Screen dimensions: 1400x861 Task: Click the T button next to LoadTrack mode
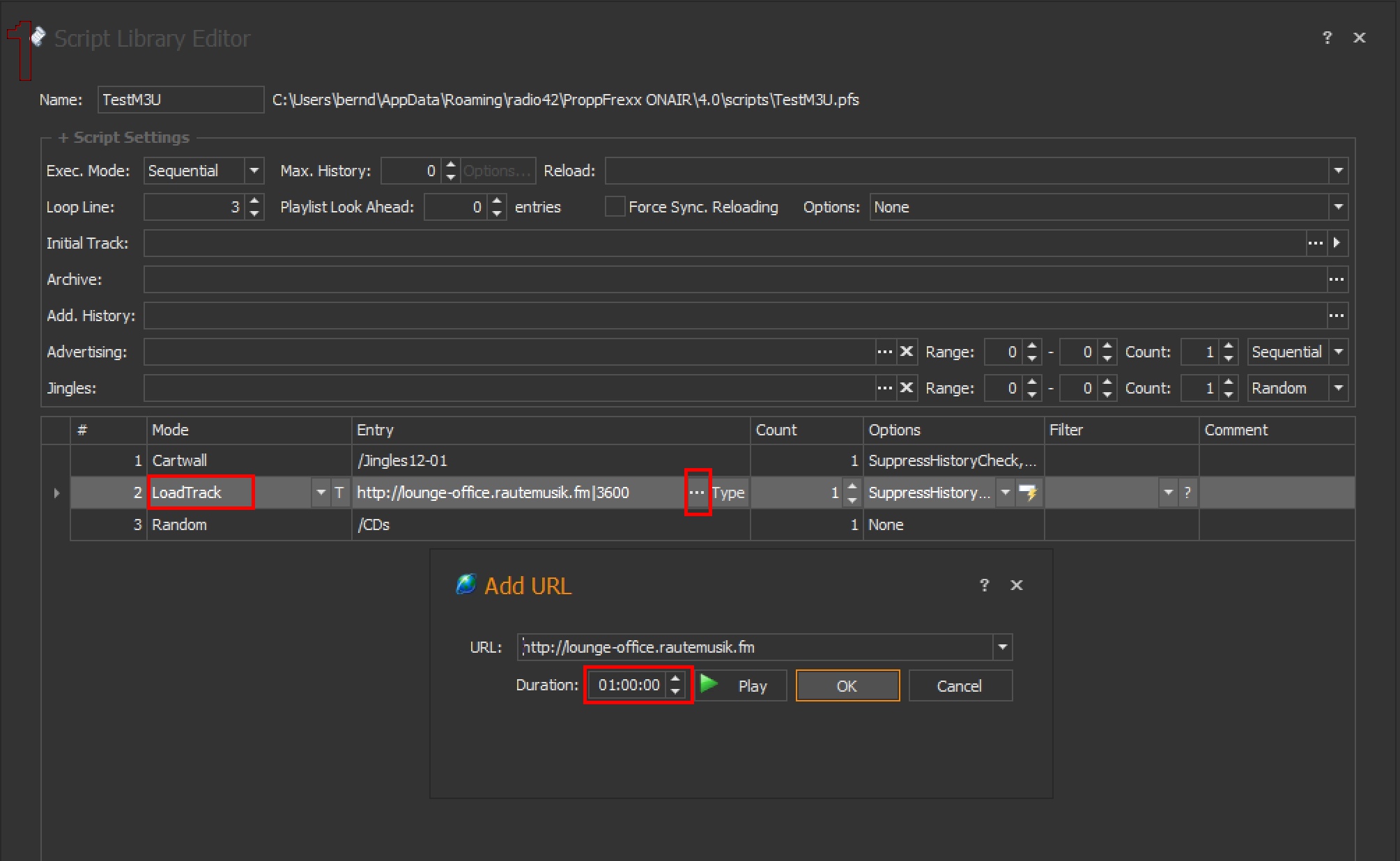click(339, 493)
